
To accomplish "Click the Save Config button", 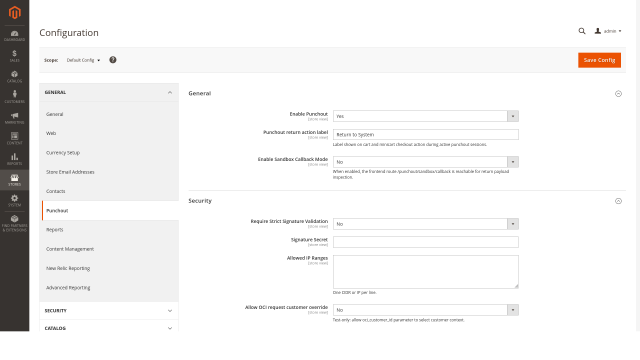I will point(599,60).
